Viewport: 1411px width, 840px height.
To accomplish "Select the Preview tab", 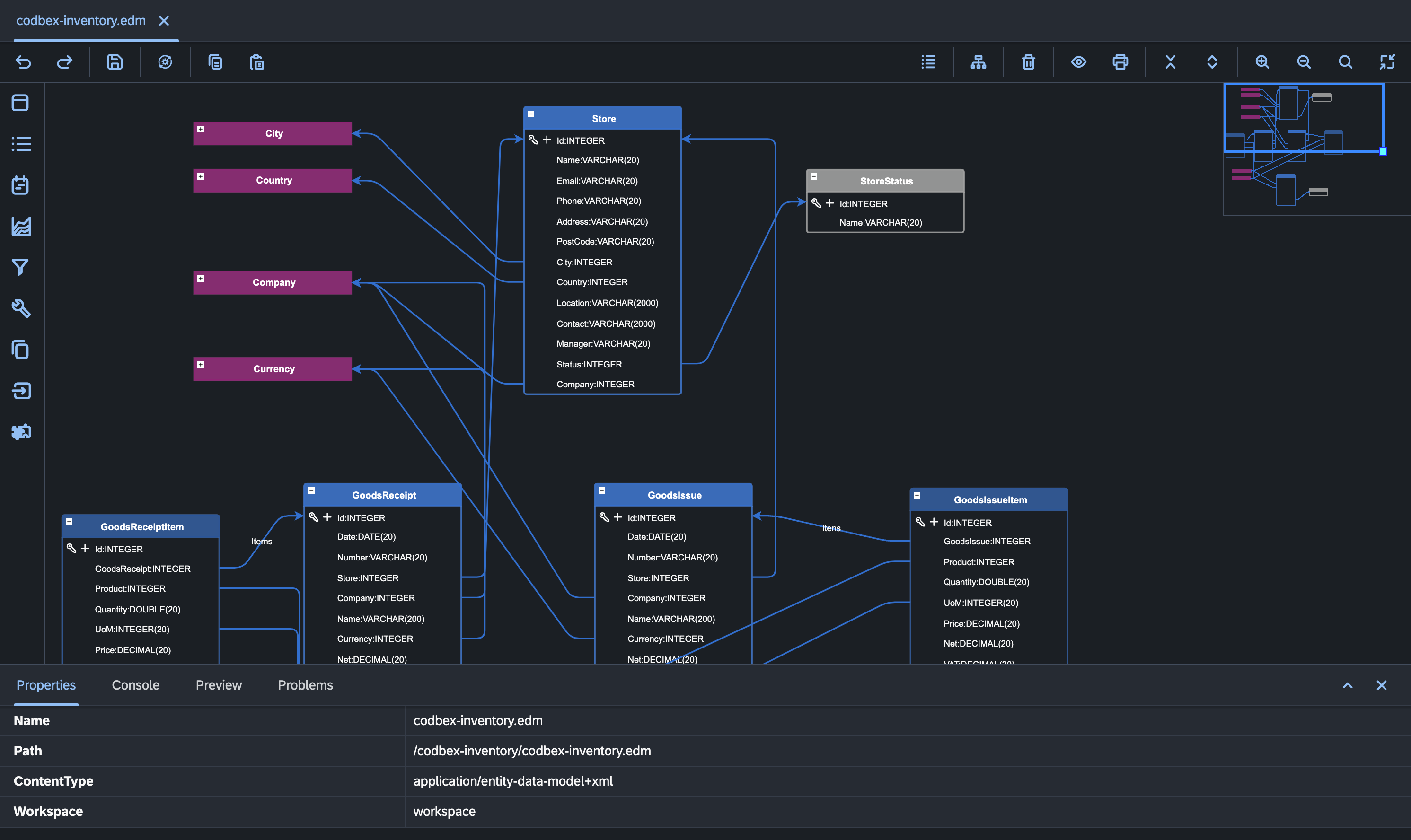I will click(x=218, y=685).
